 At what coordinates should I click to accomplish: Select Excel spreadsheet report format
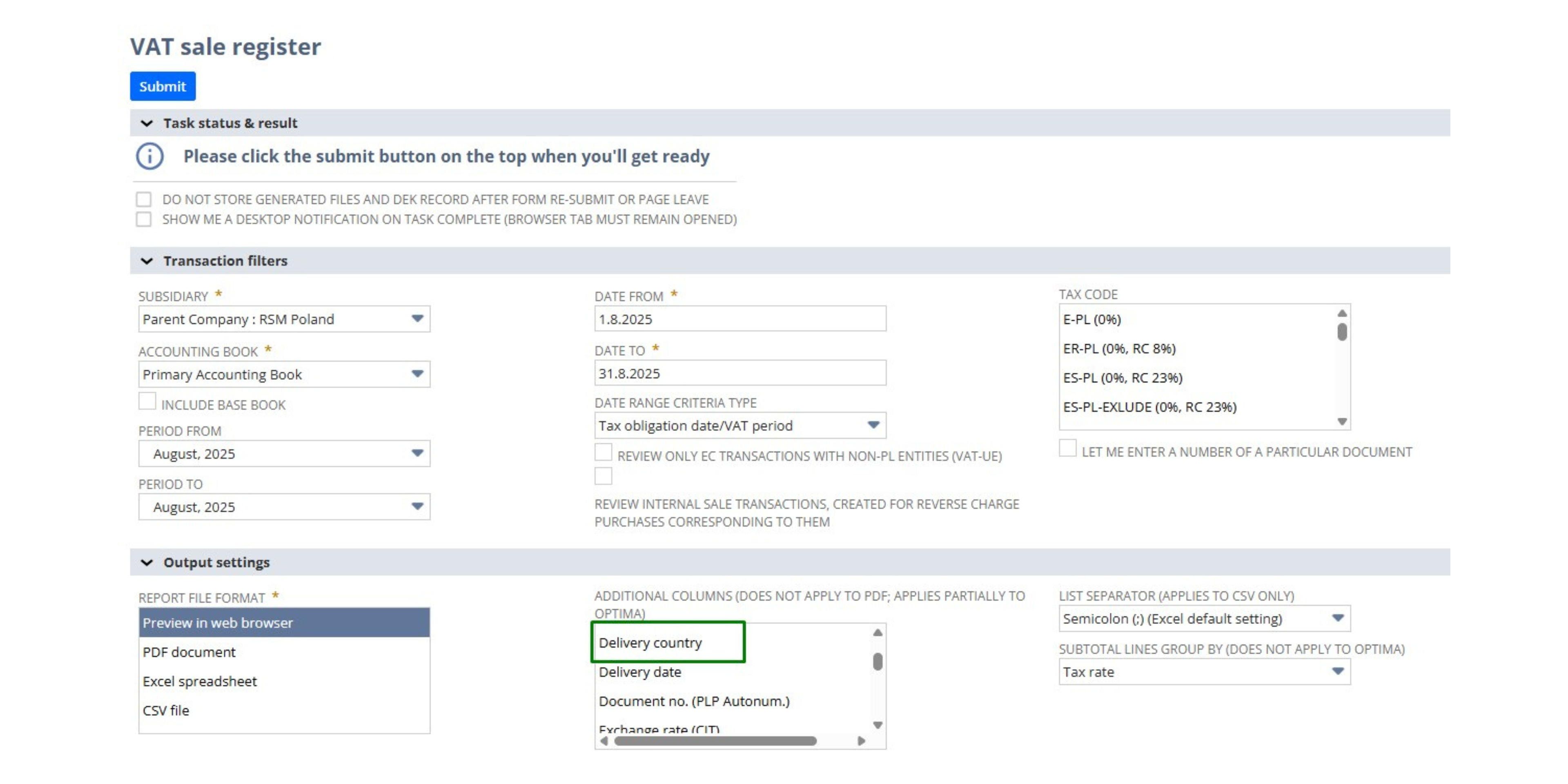pyautogui.click(x=200, y=681)
